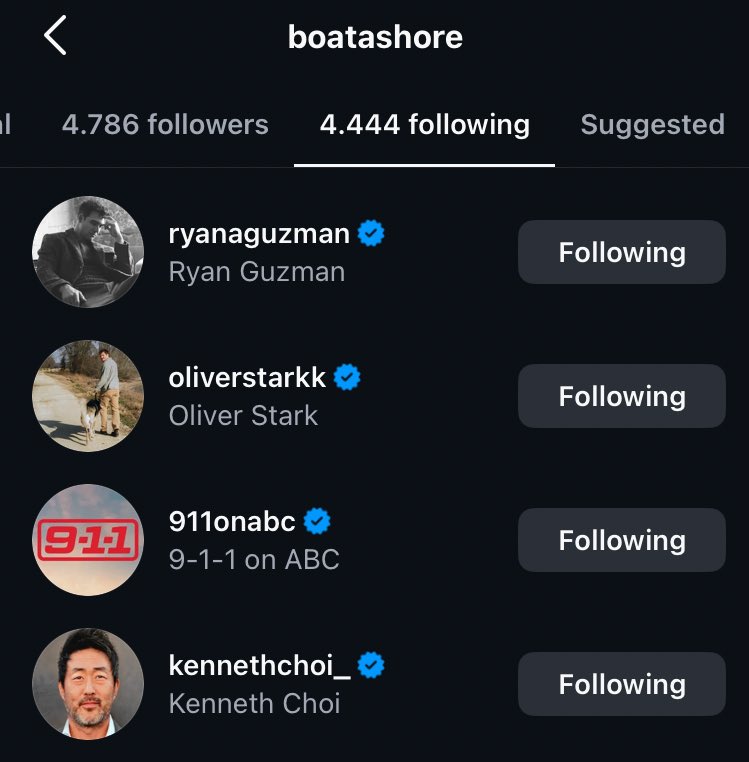Open the 9-1-1 logo profile picture
749x762 pixels.
pyautogui.click(x=88, y=540)
